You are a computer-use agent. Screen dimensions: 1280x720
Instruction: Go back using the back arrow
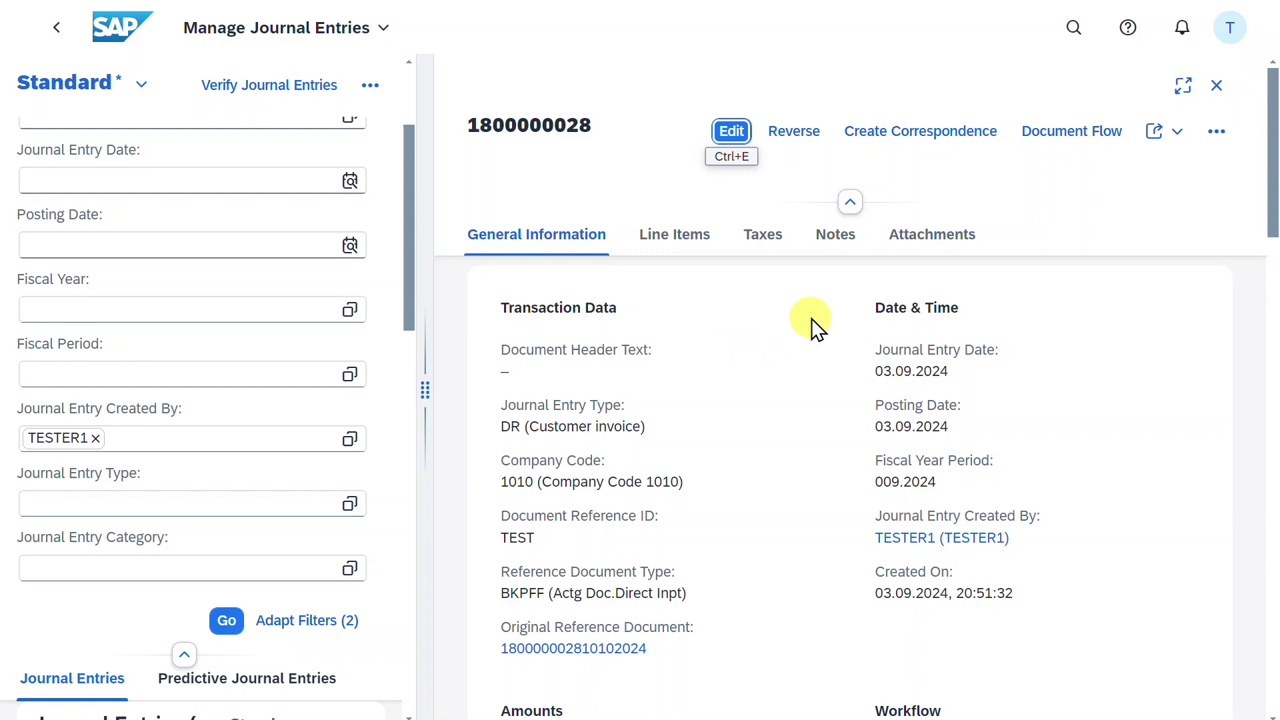(56, 28)
